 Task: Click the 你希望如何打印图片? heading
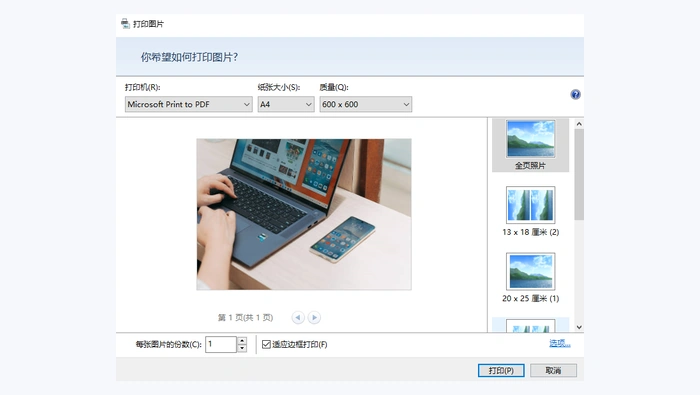189,57
